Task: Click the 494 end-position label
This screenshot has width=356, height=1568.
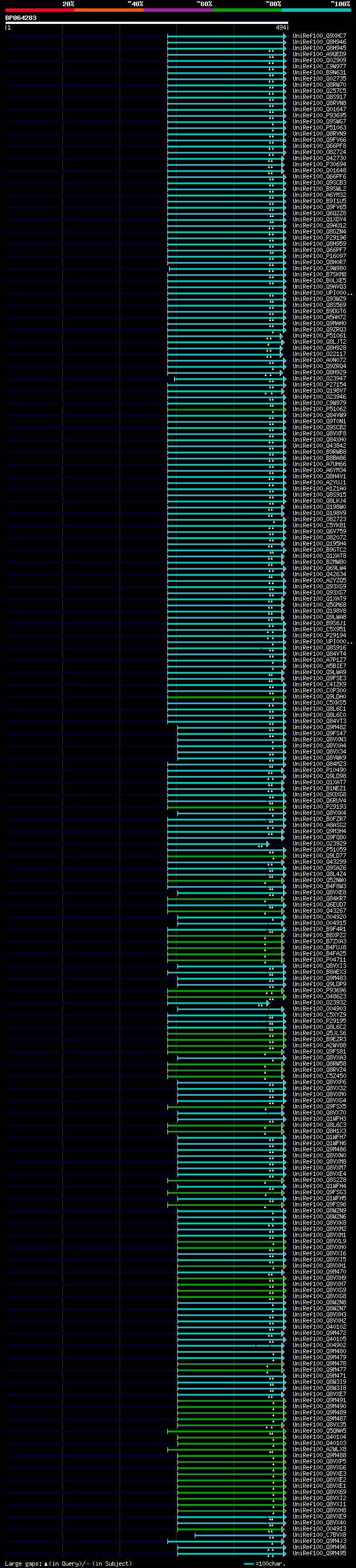Action: pyautogui.click(x=281, y=27)
